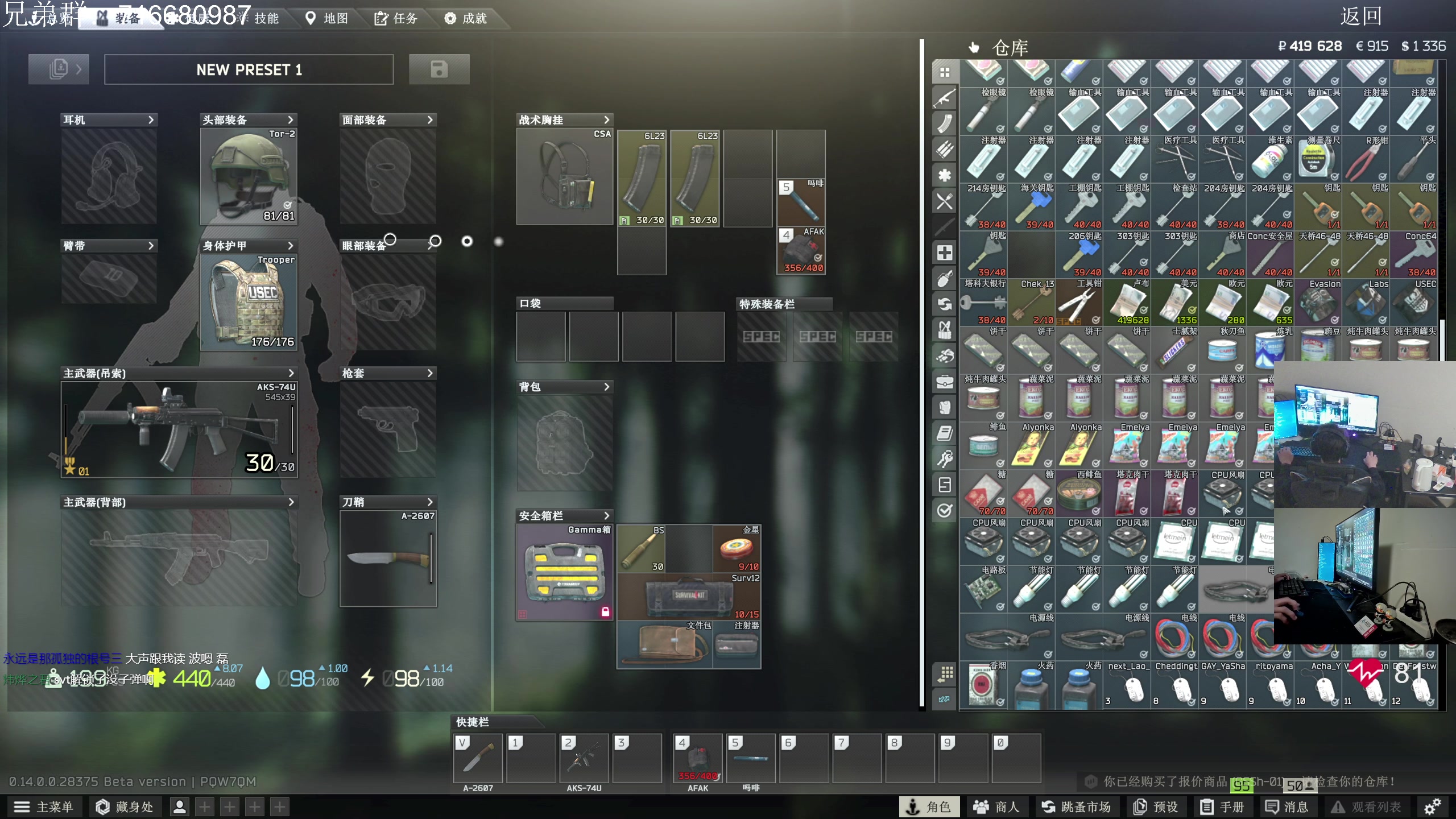The height and width of the screenshot is (819, 1456).
Task: Expand the 背包 backpack slot arrow
Action: (606, 387)
